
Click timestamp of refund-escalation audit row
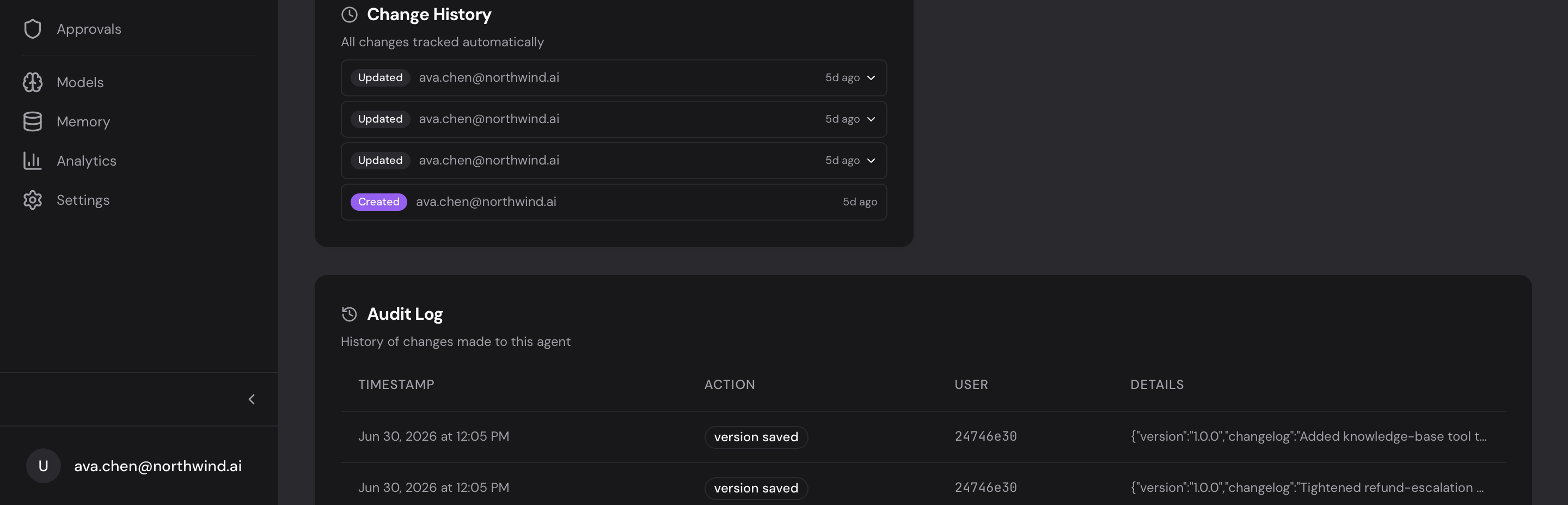pos(433,488)
